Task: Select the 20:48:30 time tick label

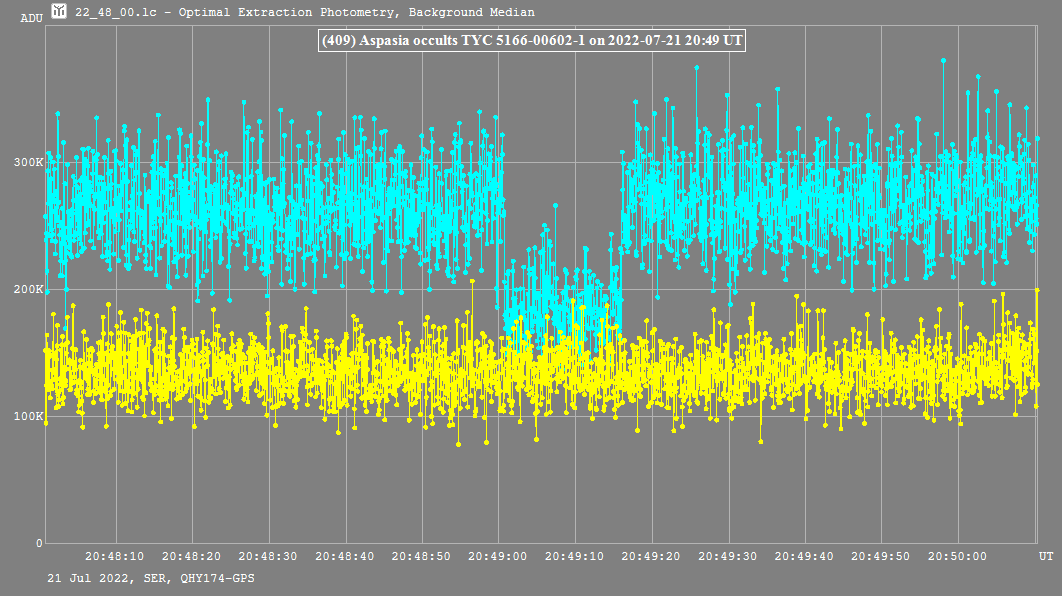Action: click(268, 556)
